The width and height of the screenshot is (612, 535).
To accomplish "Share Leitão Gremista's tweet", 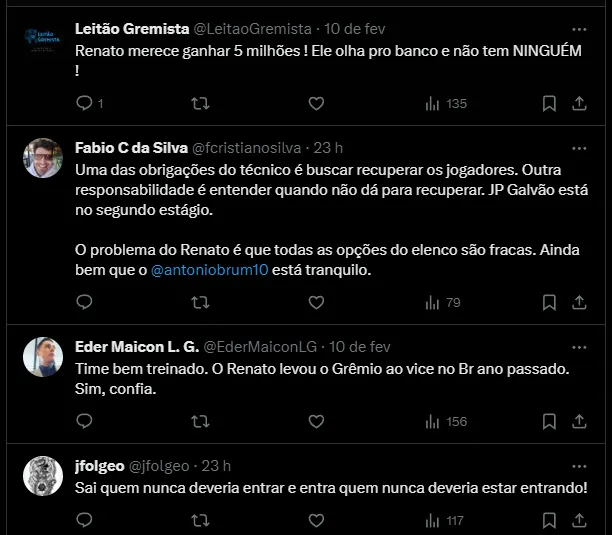I will tap(579, 103).
